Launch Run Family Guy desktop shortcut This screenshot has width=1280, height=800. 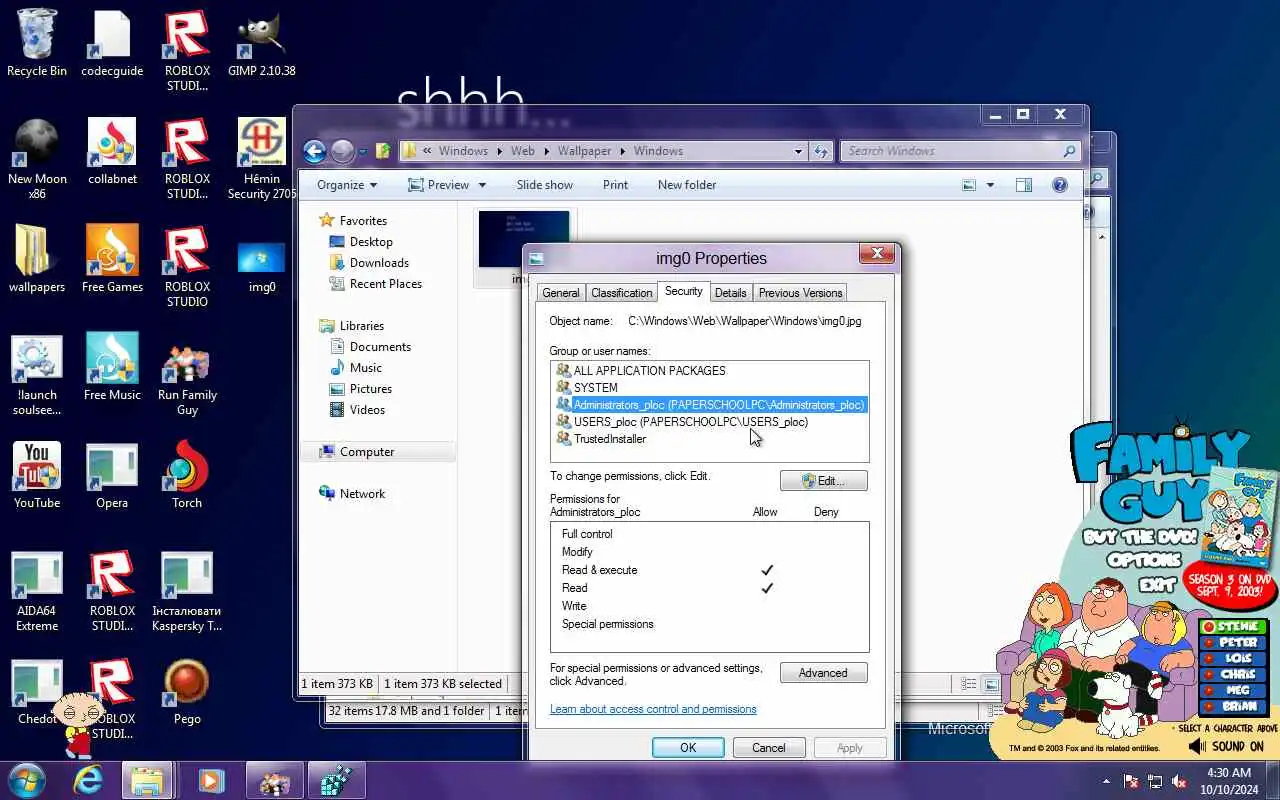pos(187,380)
